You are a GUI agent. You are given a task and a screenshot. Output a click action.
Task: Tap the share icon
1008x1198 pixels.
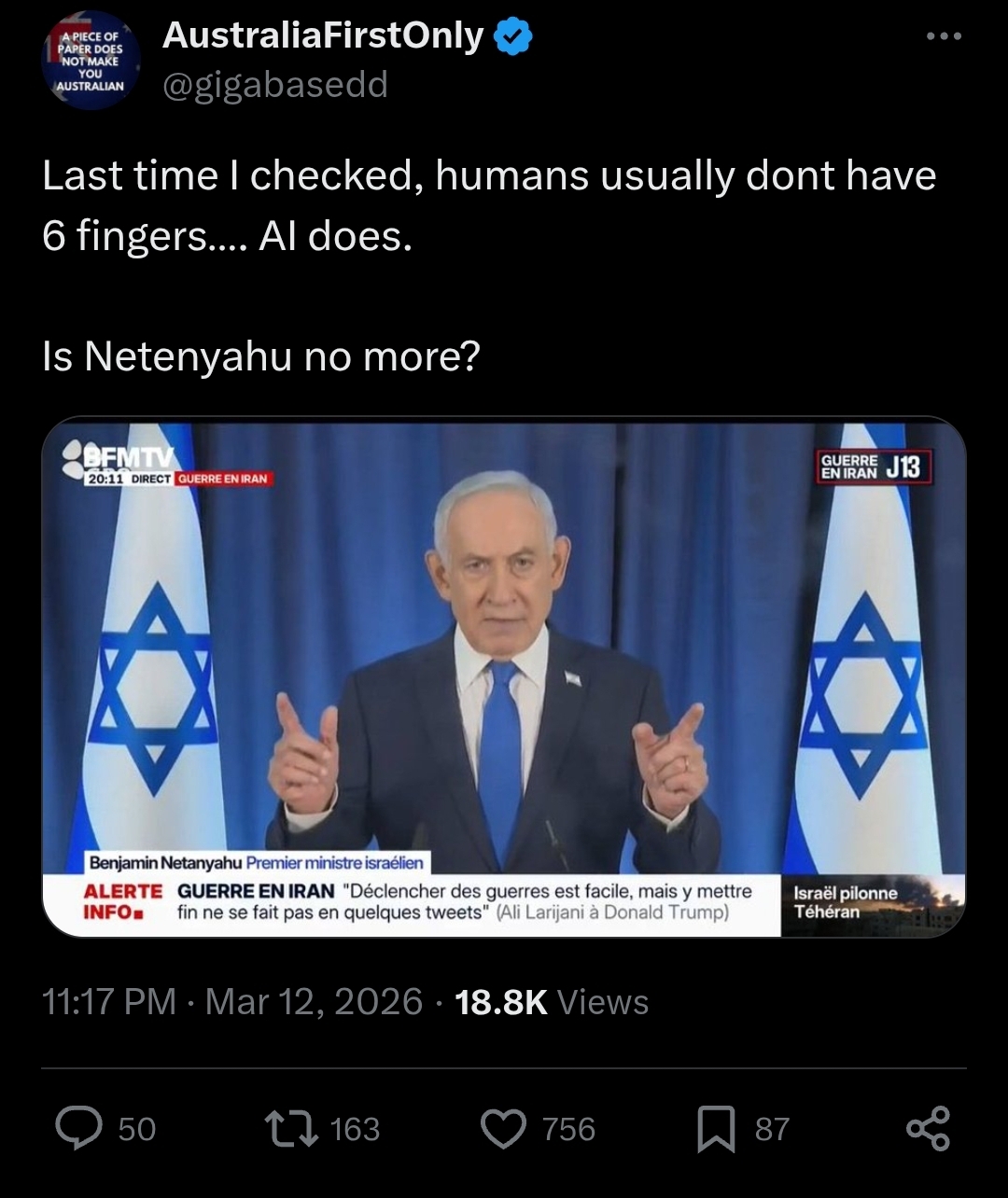coord(929,1128)
